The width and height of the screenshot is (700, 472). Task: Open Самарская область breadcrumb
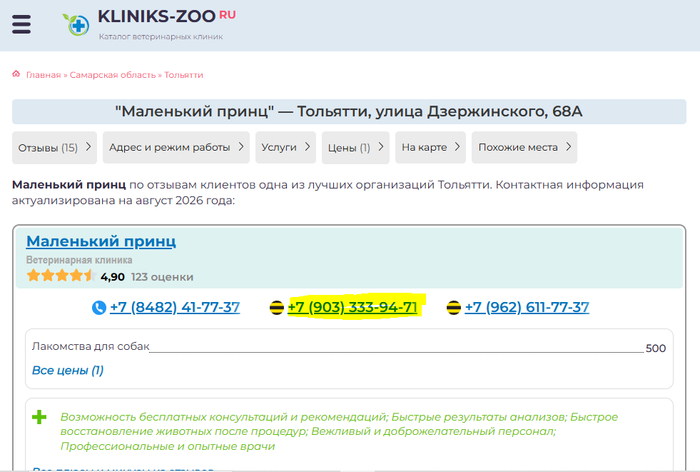(x=112, y=75)
